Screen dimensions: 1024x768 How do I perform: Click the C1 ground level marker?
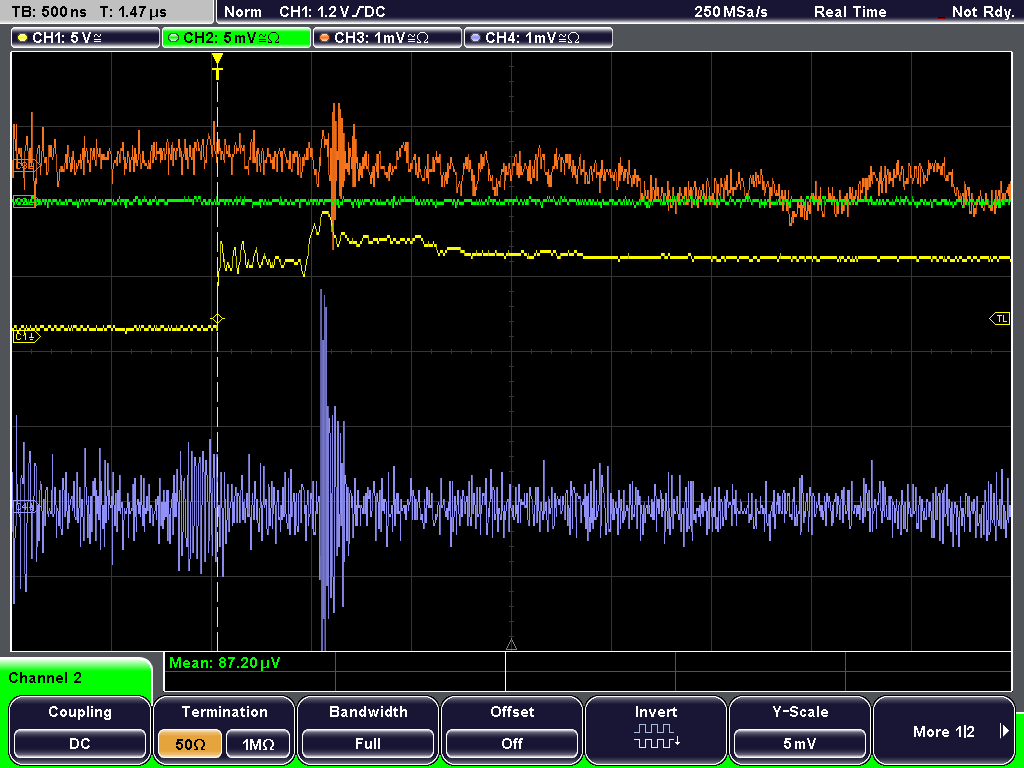[26, 336]
